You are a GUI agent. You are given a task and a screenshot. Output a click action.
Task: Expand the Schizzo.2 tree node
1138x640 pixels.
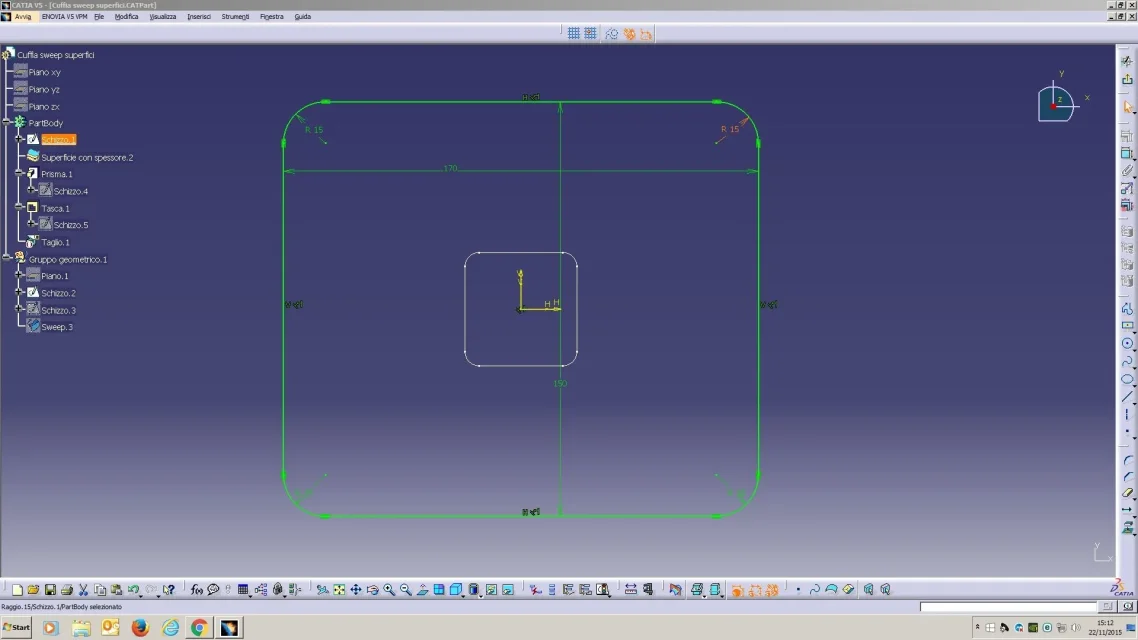click(20, 292)
